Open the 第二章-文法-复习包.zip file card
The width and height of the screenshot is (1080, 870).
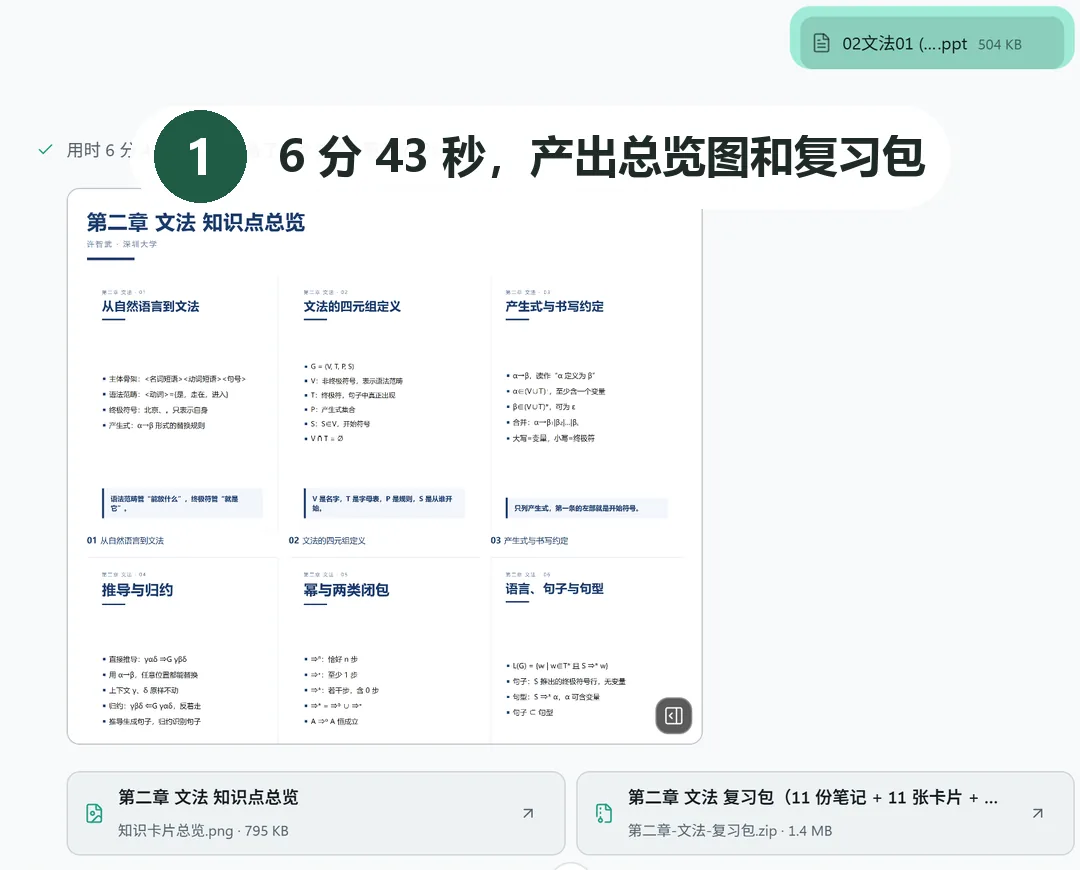825,814
